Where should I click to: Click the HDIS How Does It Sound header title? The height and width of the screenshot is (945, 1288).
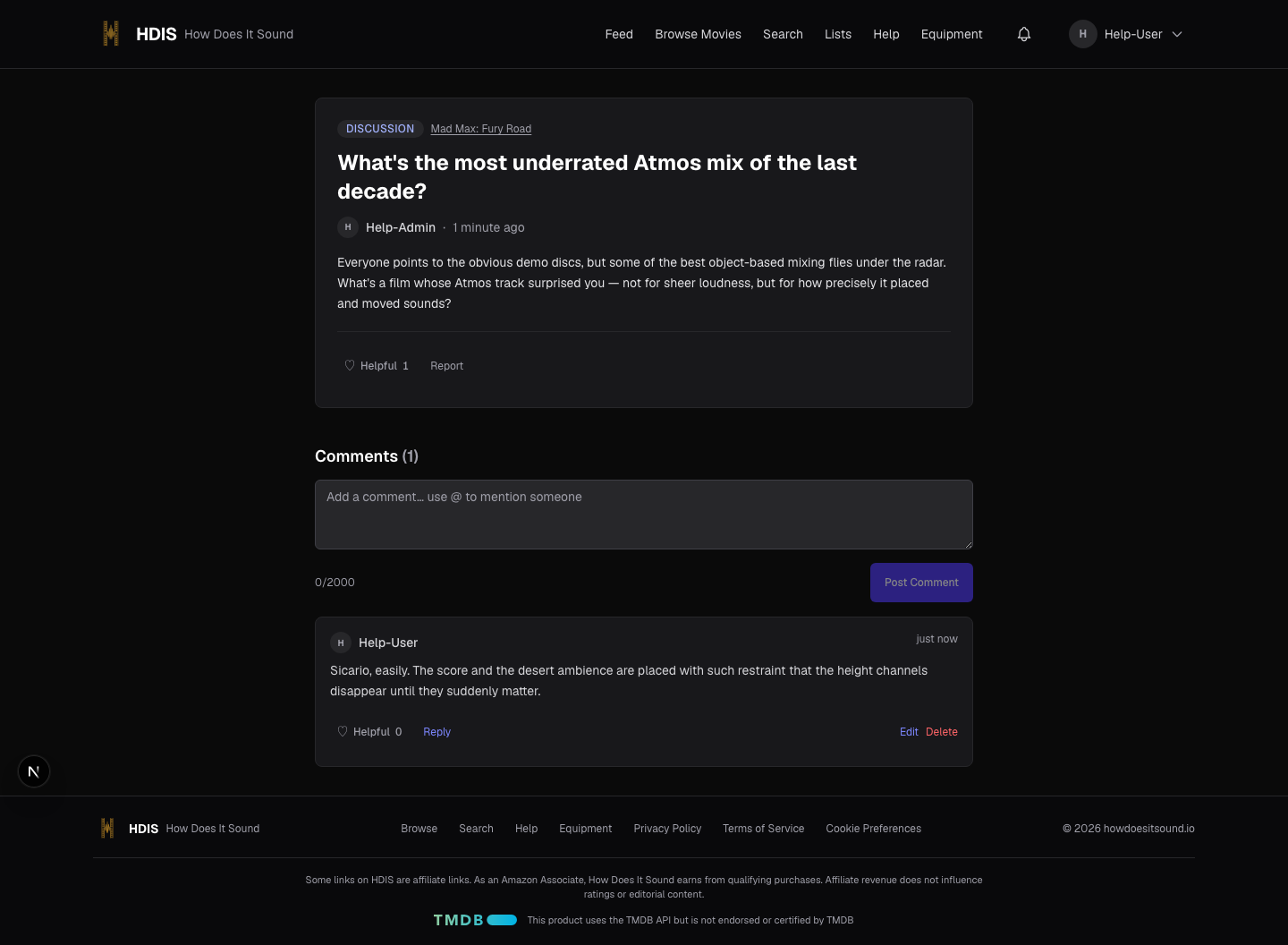click(x=215, y=34)
